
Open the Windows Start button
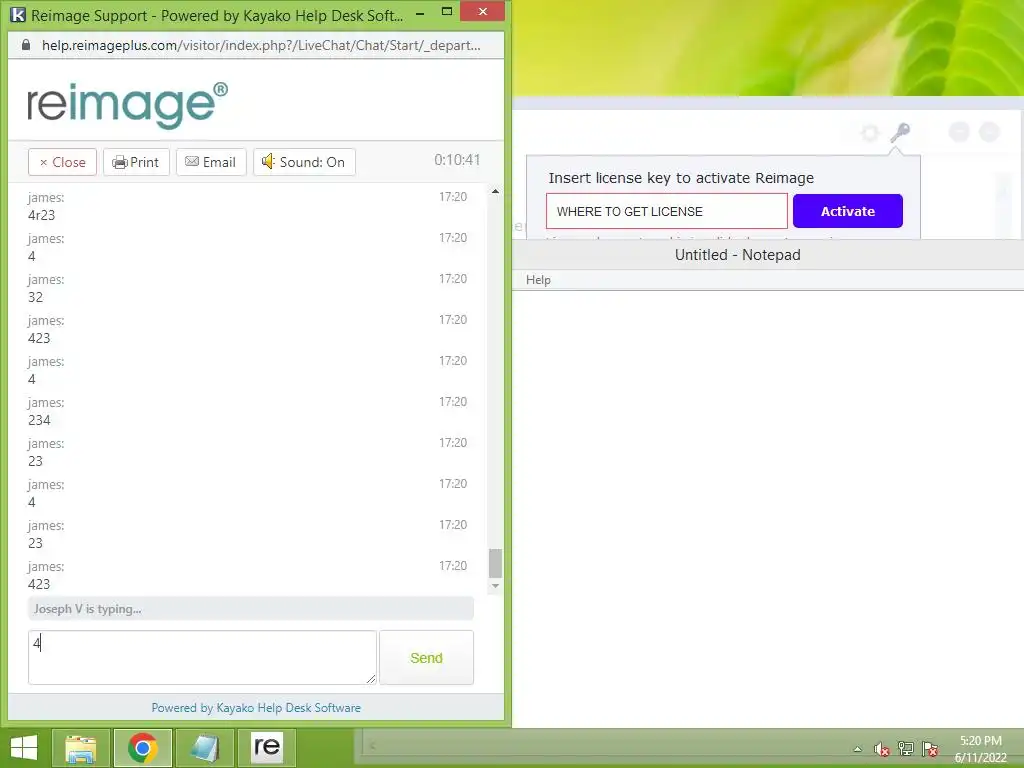click(24, 748)
